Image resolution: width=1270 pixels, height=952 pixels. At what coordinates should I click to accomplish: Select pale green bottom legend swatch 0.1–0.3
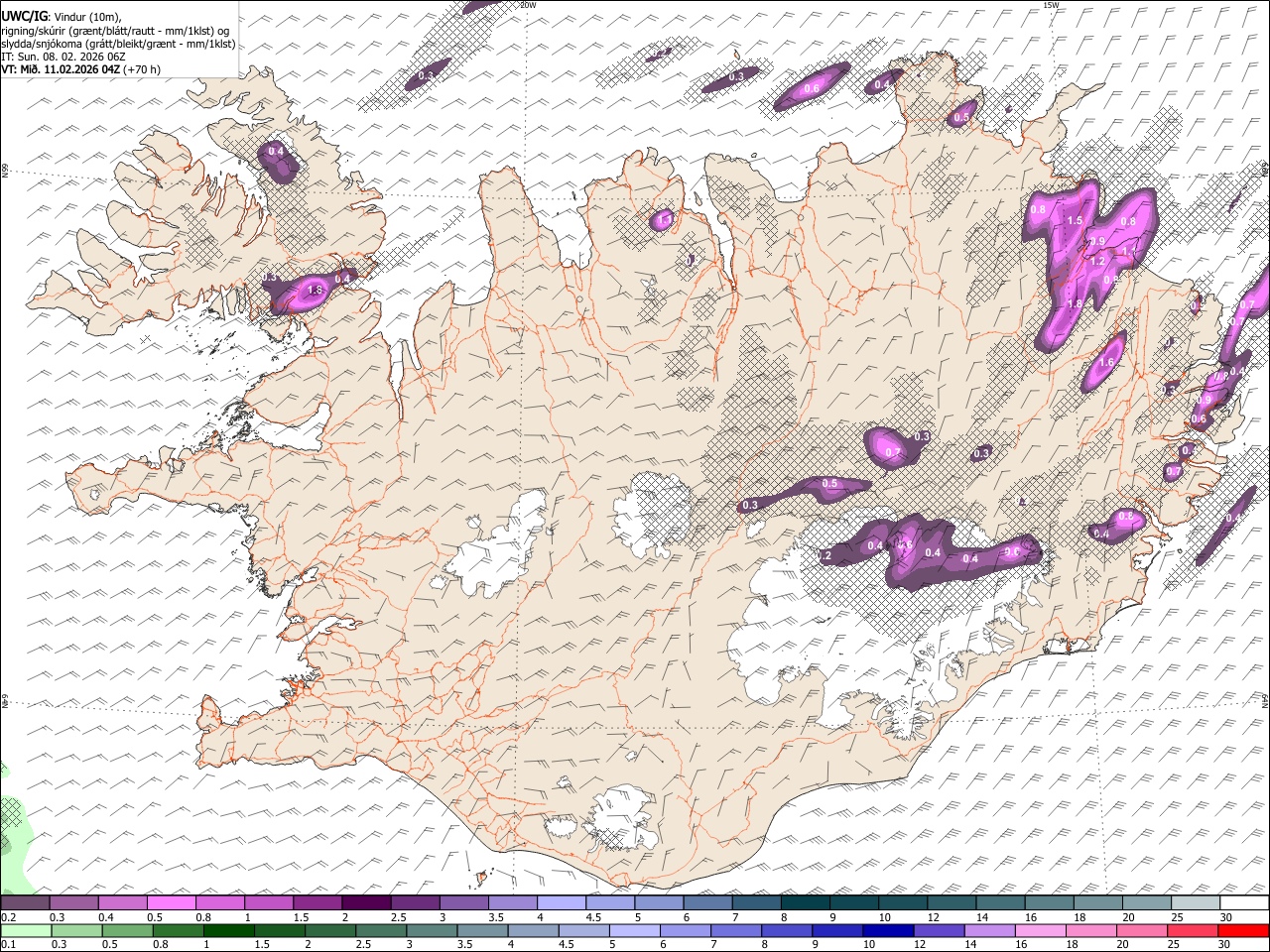click(25, 931)
